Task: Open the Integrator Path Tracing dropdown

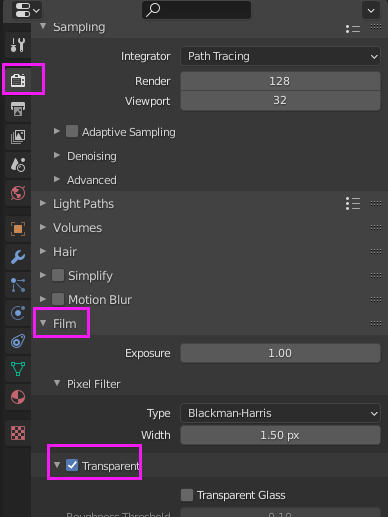Action: click(x=280, y=56)
